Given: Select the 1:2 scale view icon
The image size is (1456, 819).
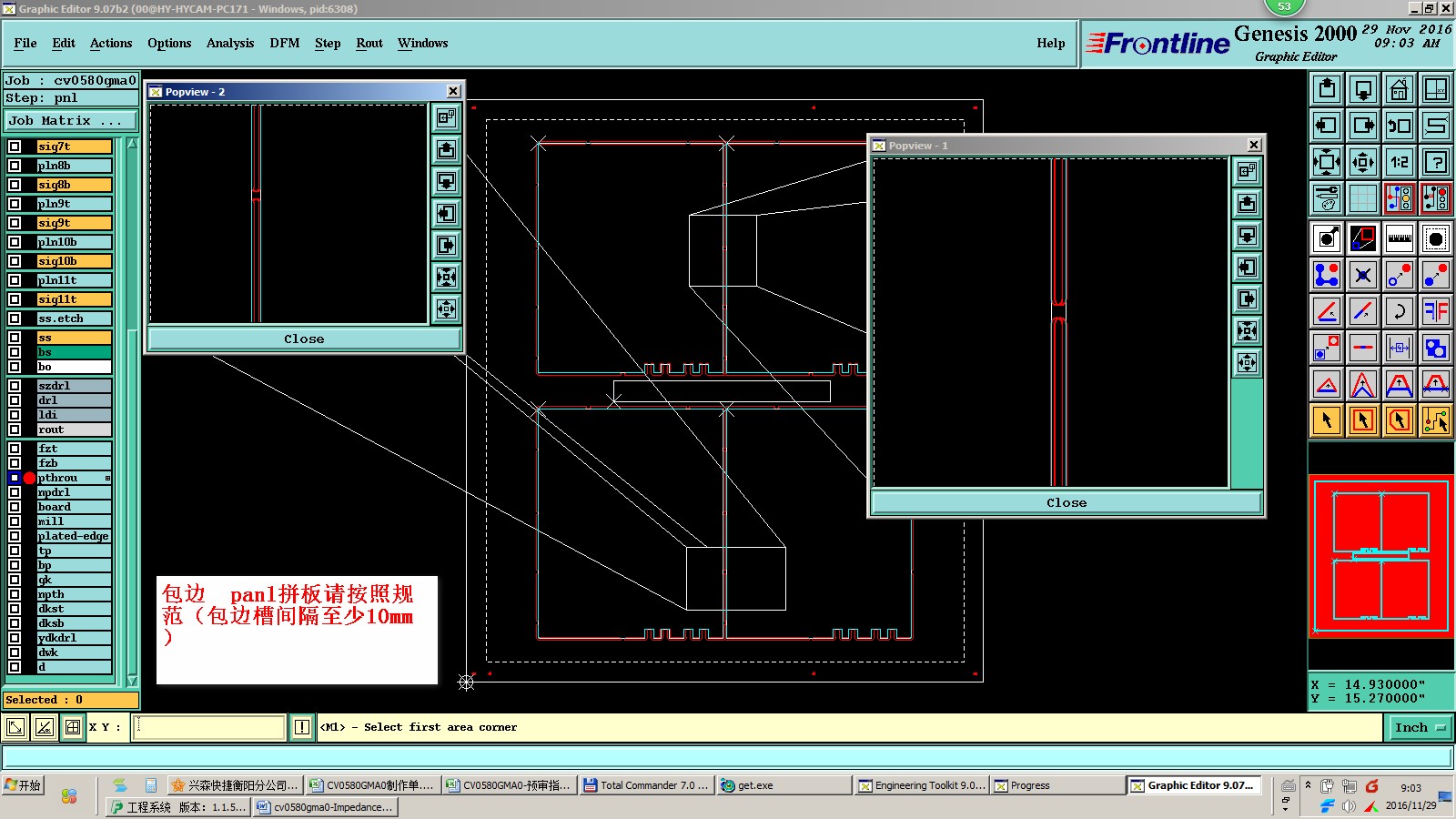Looking at the screenshot, I should [x=1400, y=162].
